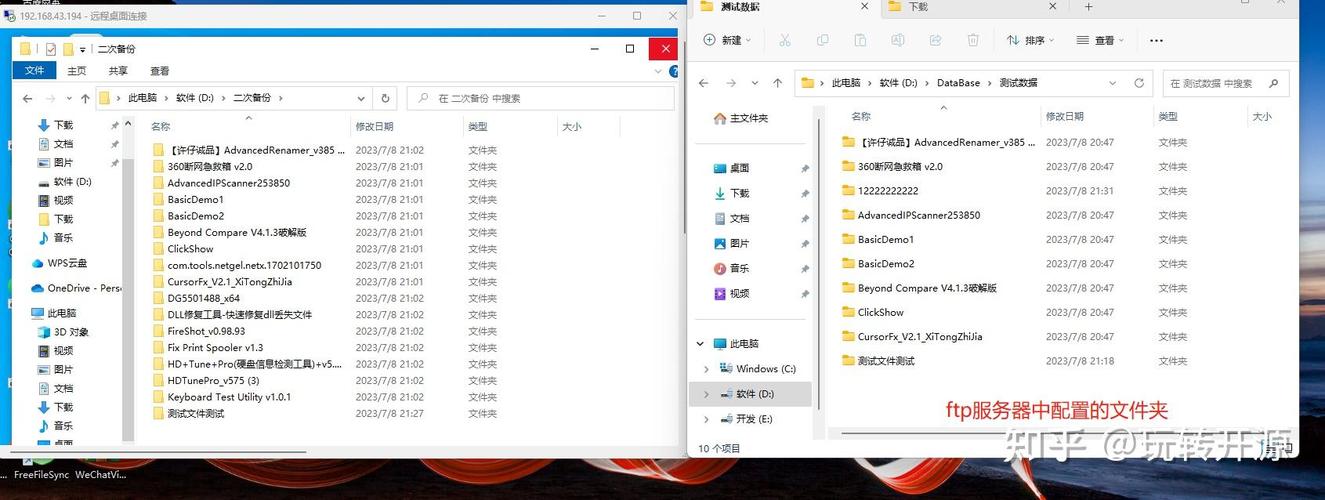Viewport: 1325px width, 500px height.
Task: Switch to 查看 ribbon tab in 二次备份
Action: pyautogui.click(x=160, y=71)
